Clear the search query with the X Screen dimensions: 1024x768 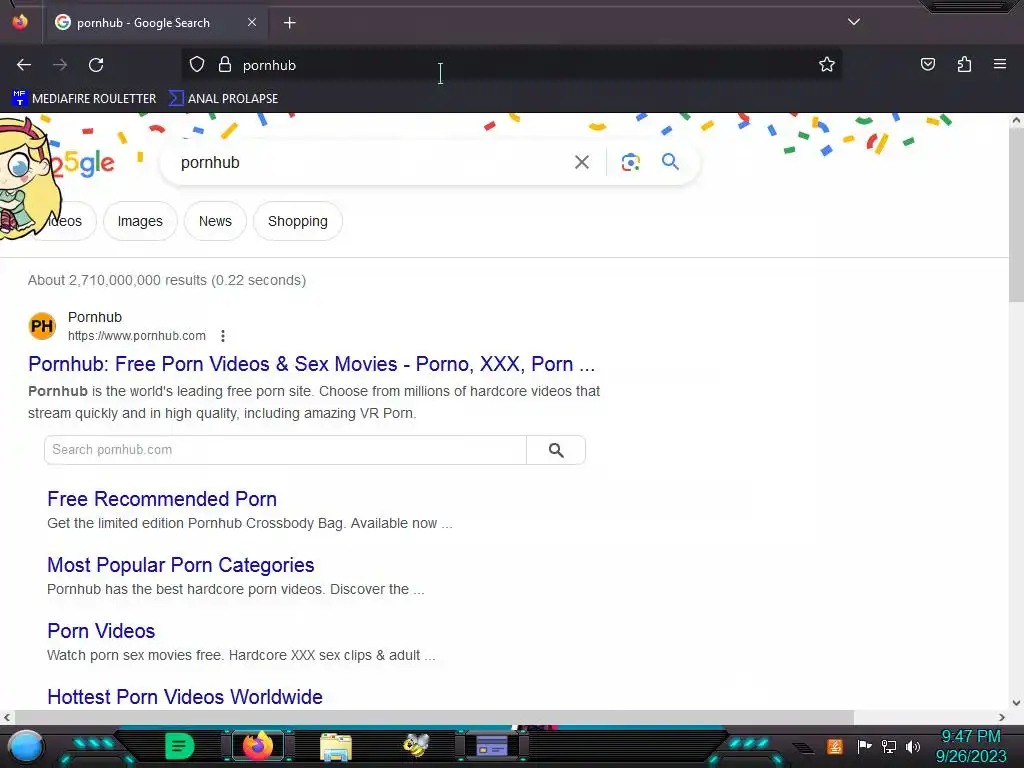point(581,162)
